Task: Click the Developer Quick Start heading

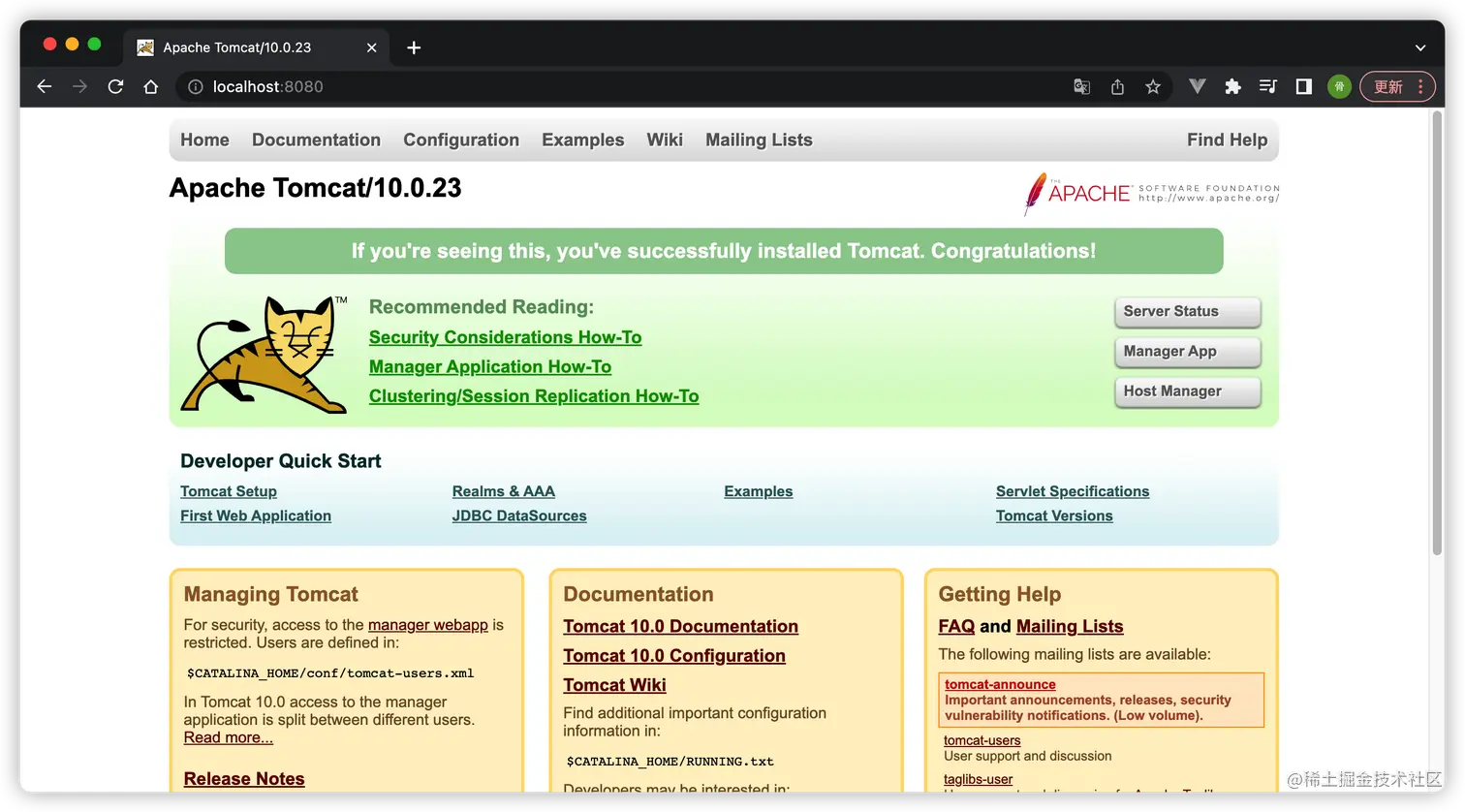Action: coord(281,461)
